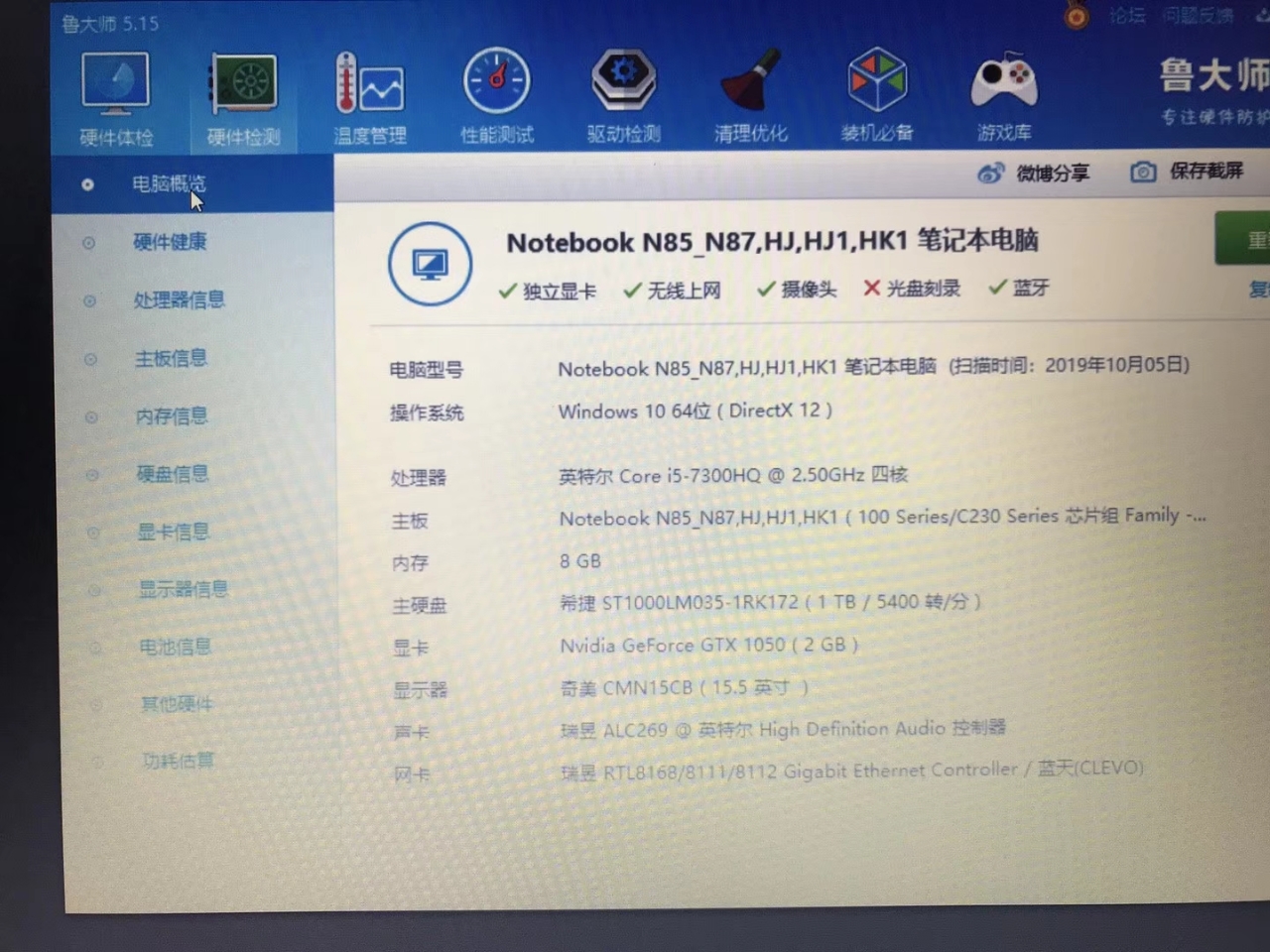Click the 鲁大师 5.15 window title

(x=110, y=23)
